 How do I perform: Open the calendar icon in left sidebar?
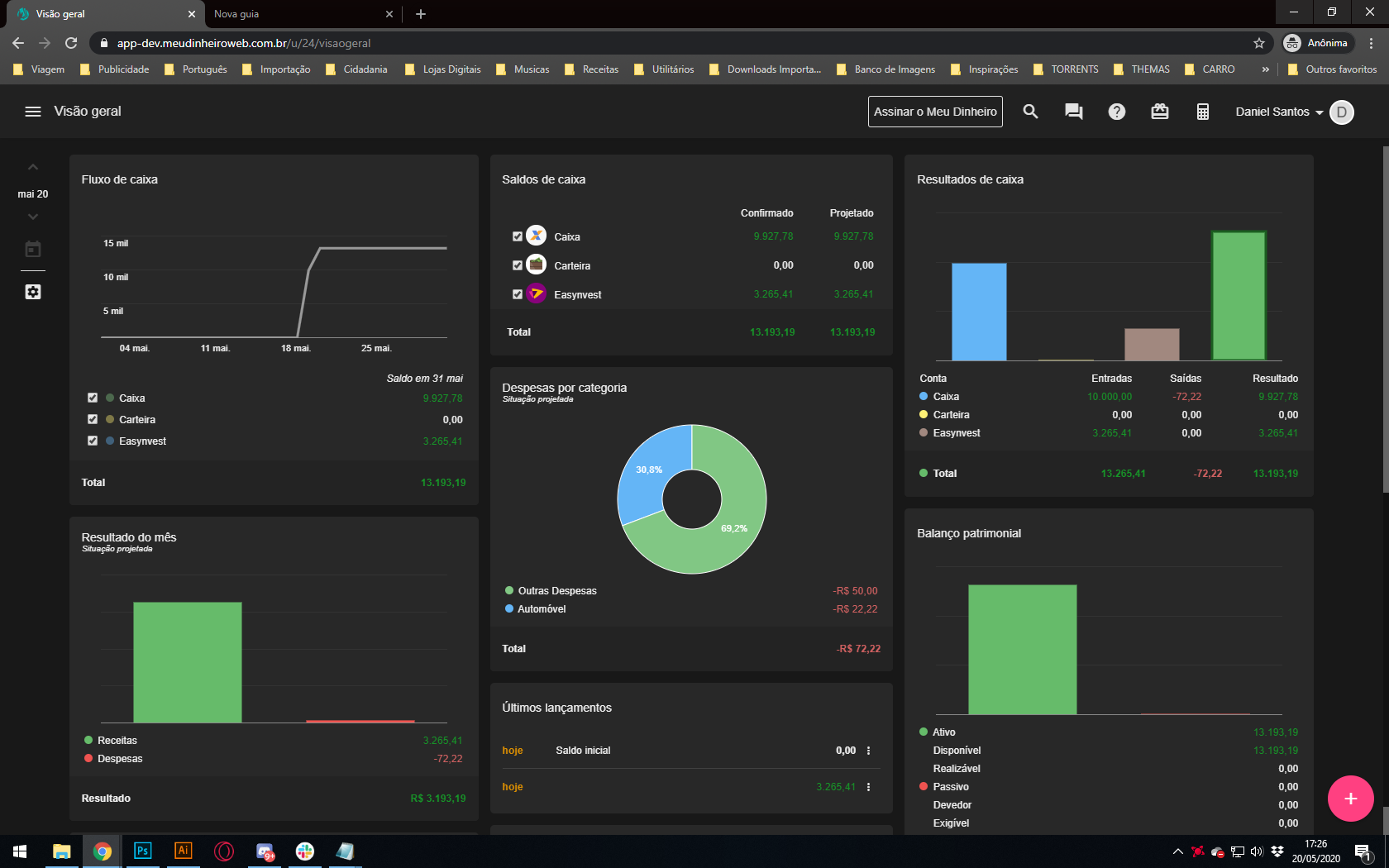click(33, 249)
